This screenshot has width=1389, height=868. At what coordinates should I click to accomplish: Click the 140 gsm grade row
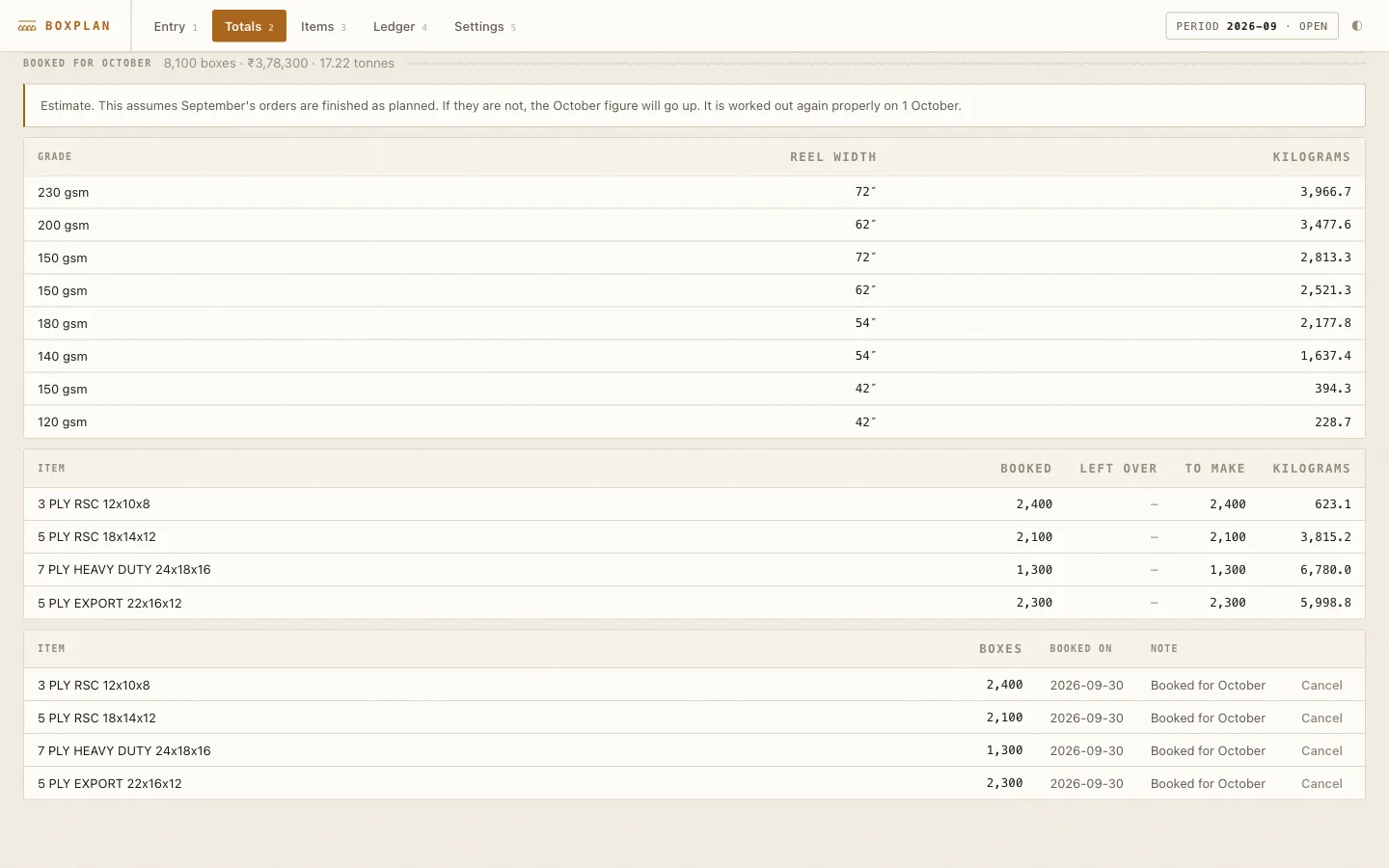694,356
